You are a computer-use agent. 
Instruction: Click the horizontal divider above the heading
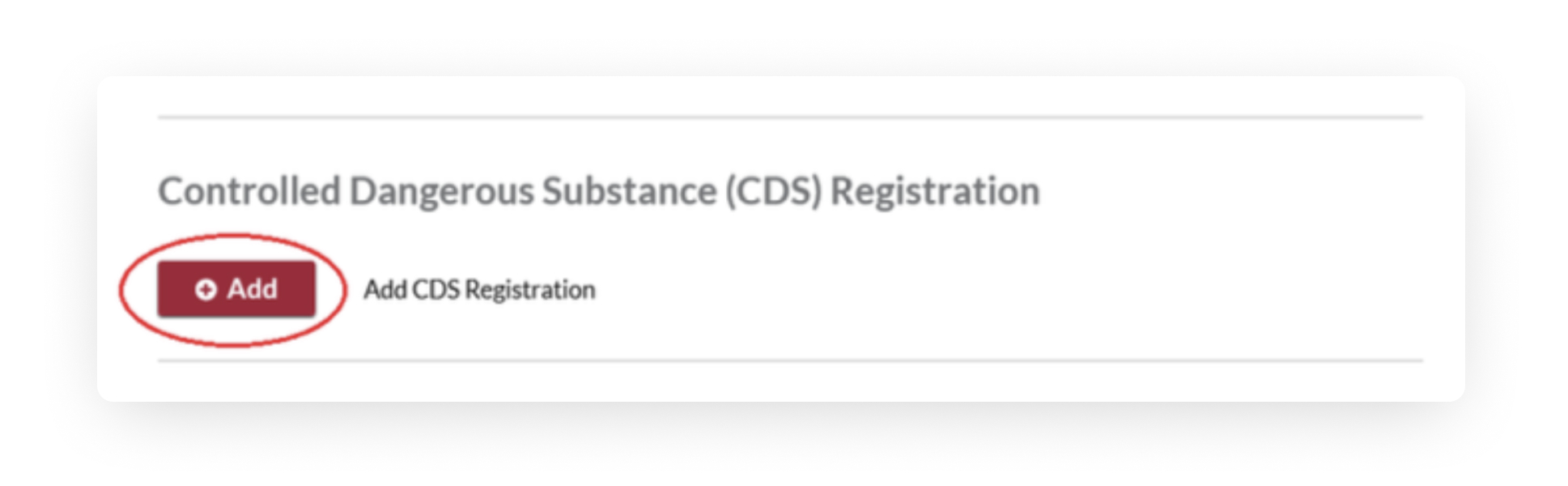(x=790, y=117)
